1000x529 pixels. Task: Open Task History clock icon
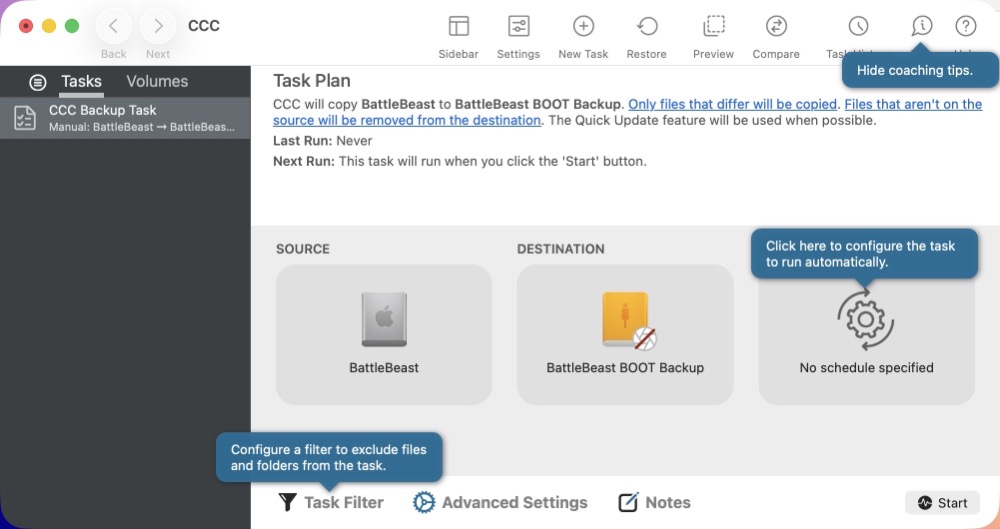click(x=858, y=26)
